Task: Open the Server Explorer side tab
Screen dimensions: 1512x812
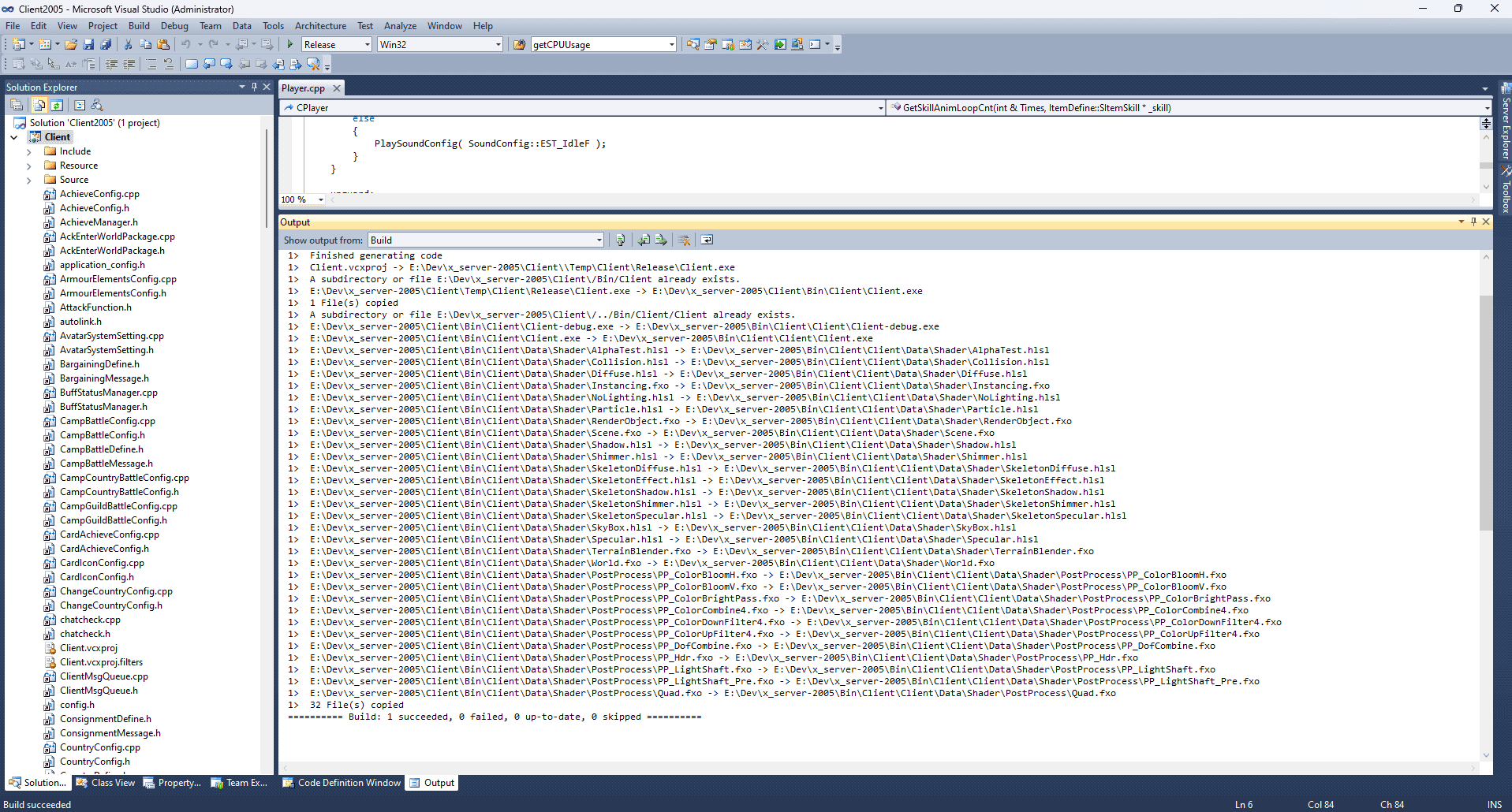Action: tap(1506, 122)
